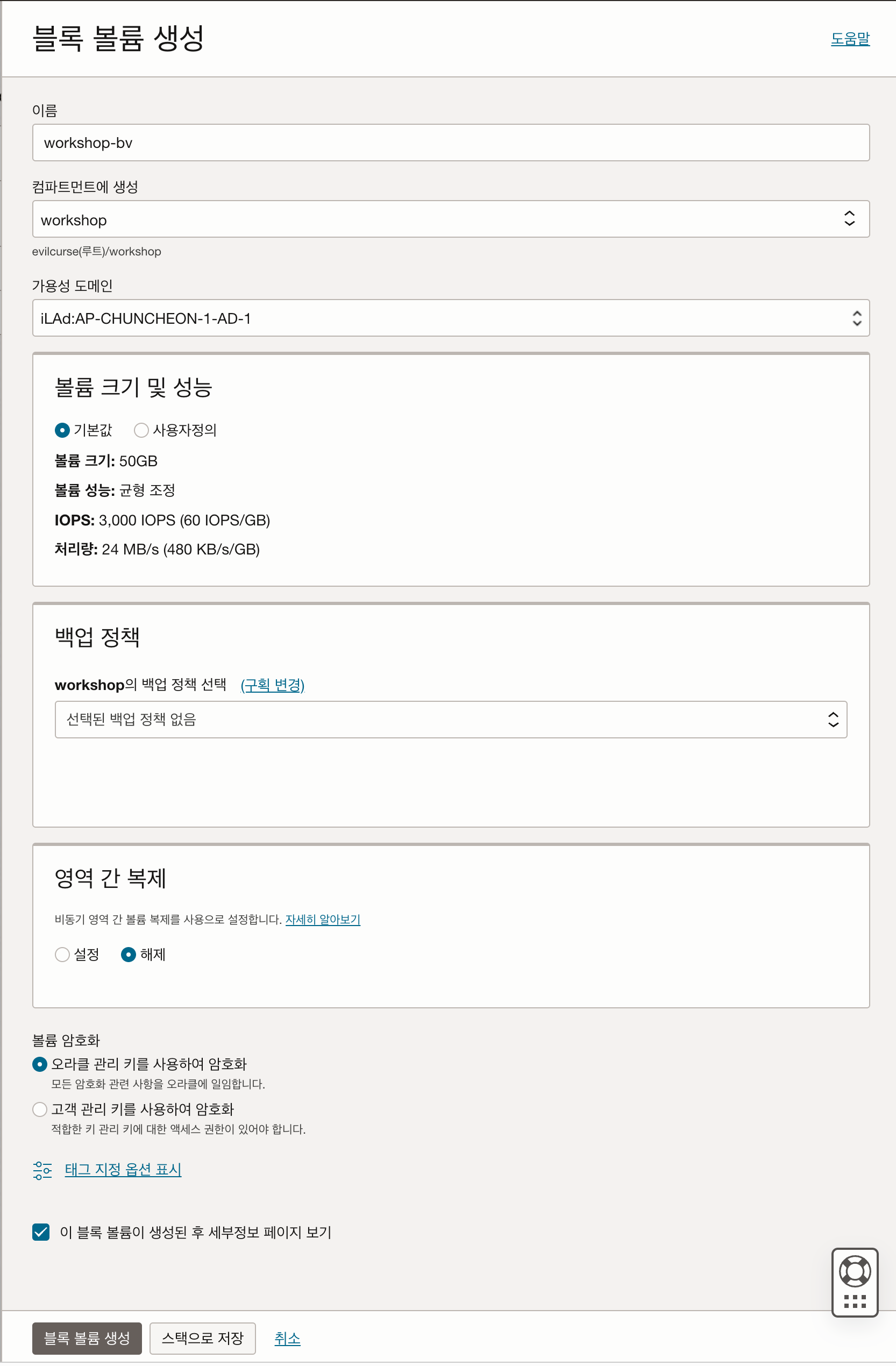This screenshot has height=1366, width=896.
Task: Click the 취소 cancel link
Action: pos(287,1338)
